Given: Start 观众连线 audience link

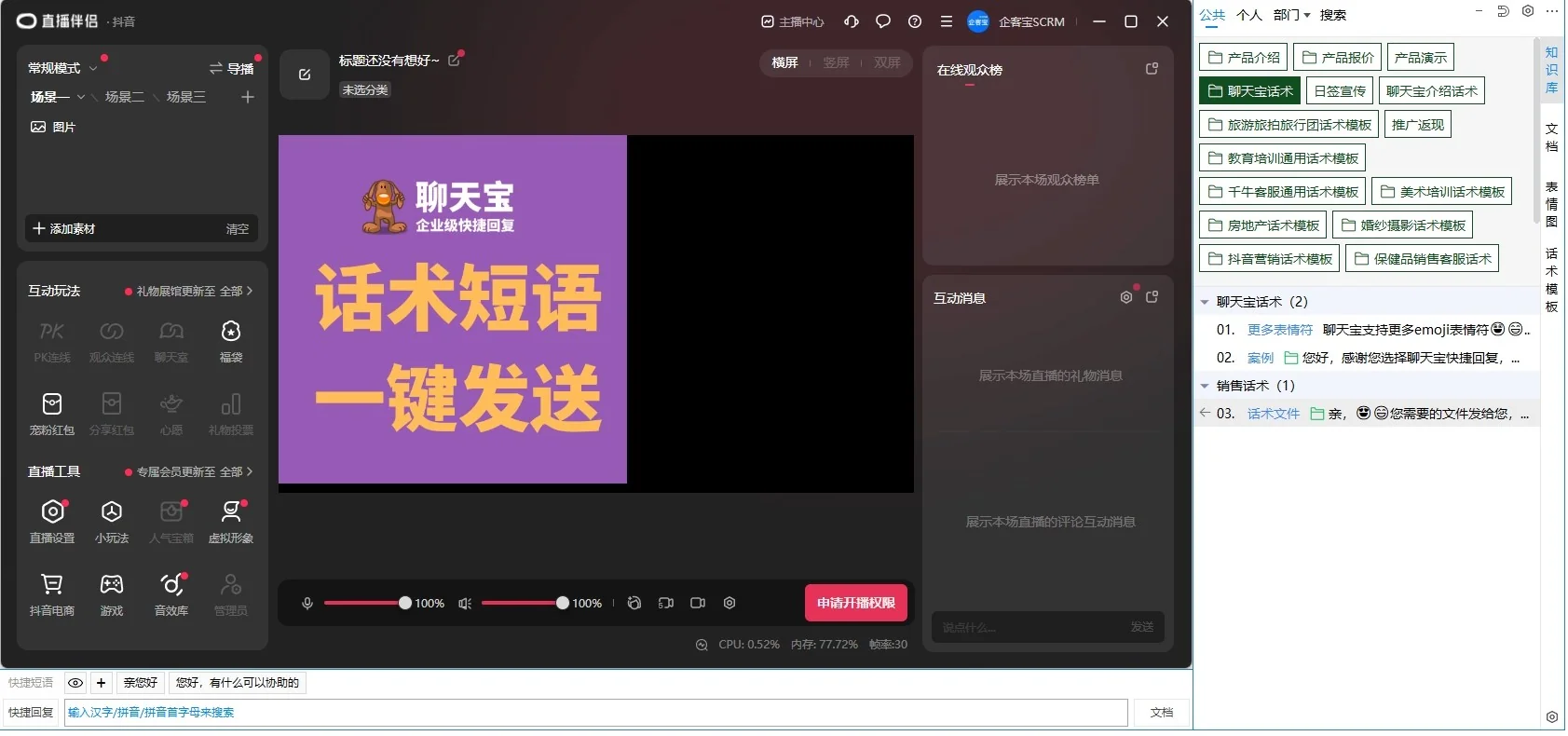Looking at the screenshot, I should click(x=112, y=341).
